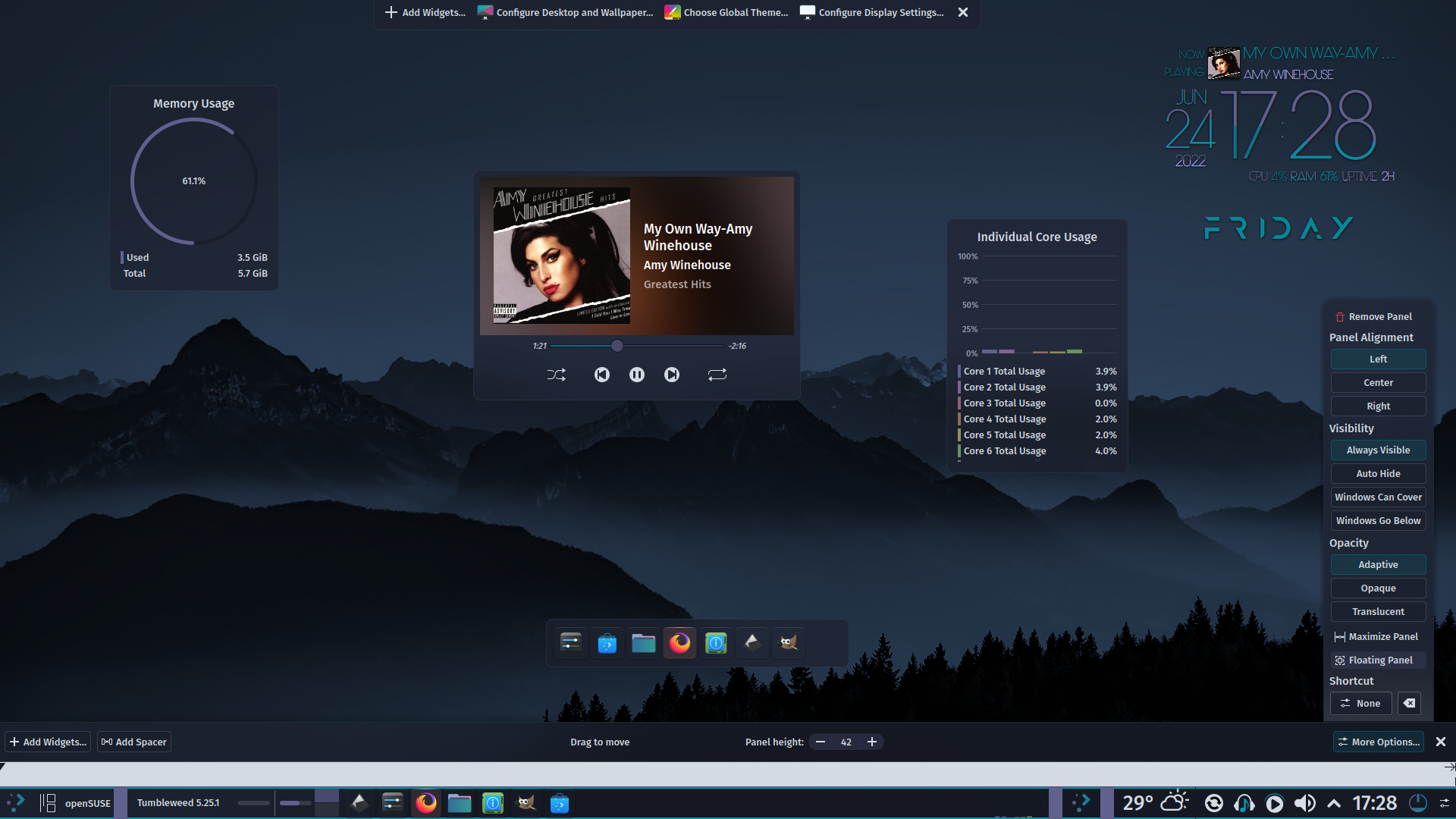1456x819 pixels.
Task: Align the panel to the Center
Action: click(1378, 383)
